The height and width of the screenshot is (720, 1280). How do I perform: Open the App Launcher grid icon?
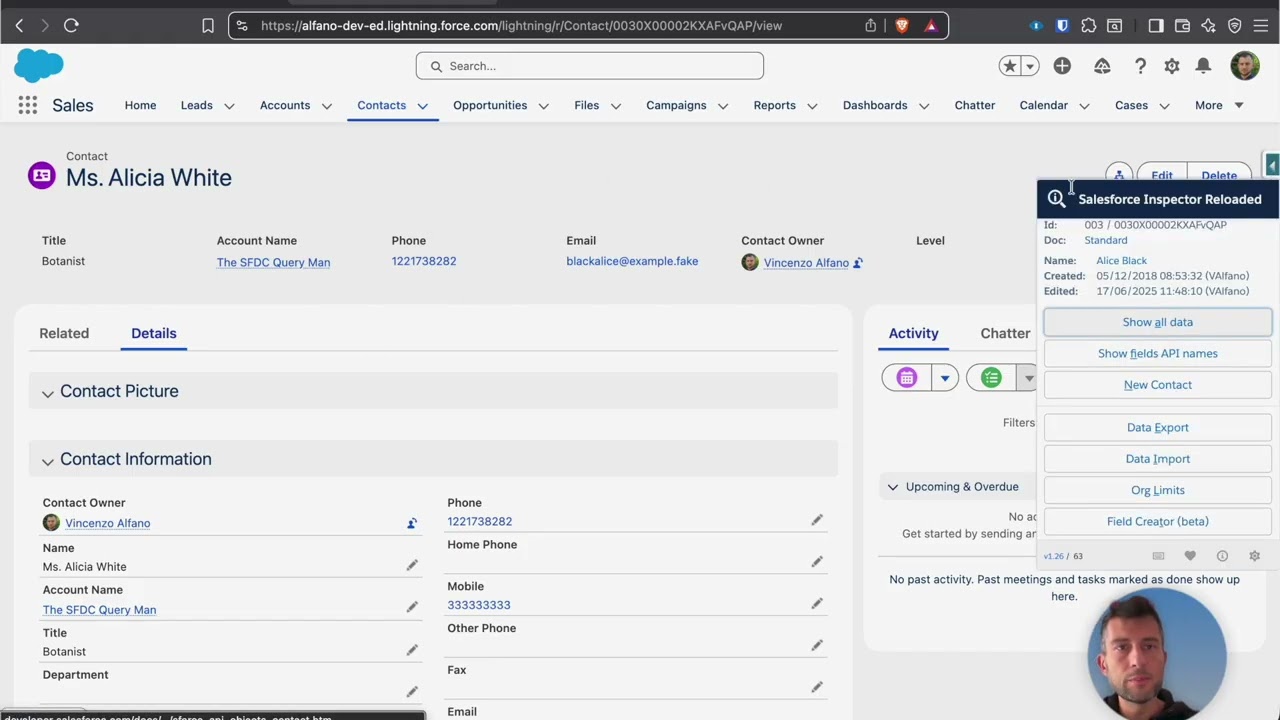(x=28, y=105)
